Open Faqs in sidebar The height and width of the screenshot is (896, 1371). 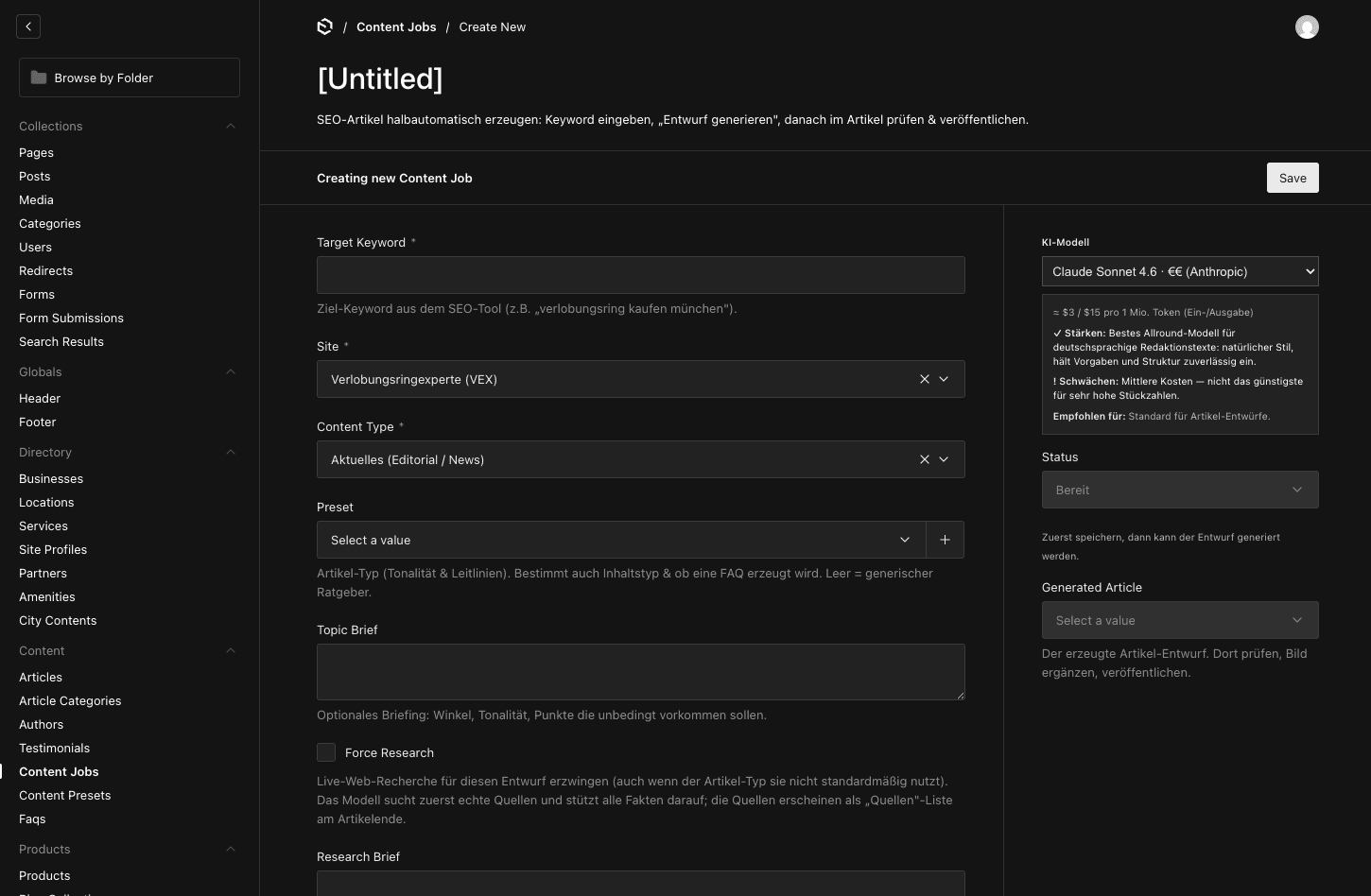pyautogui.click(x=32, y=818)
